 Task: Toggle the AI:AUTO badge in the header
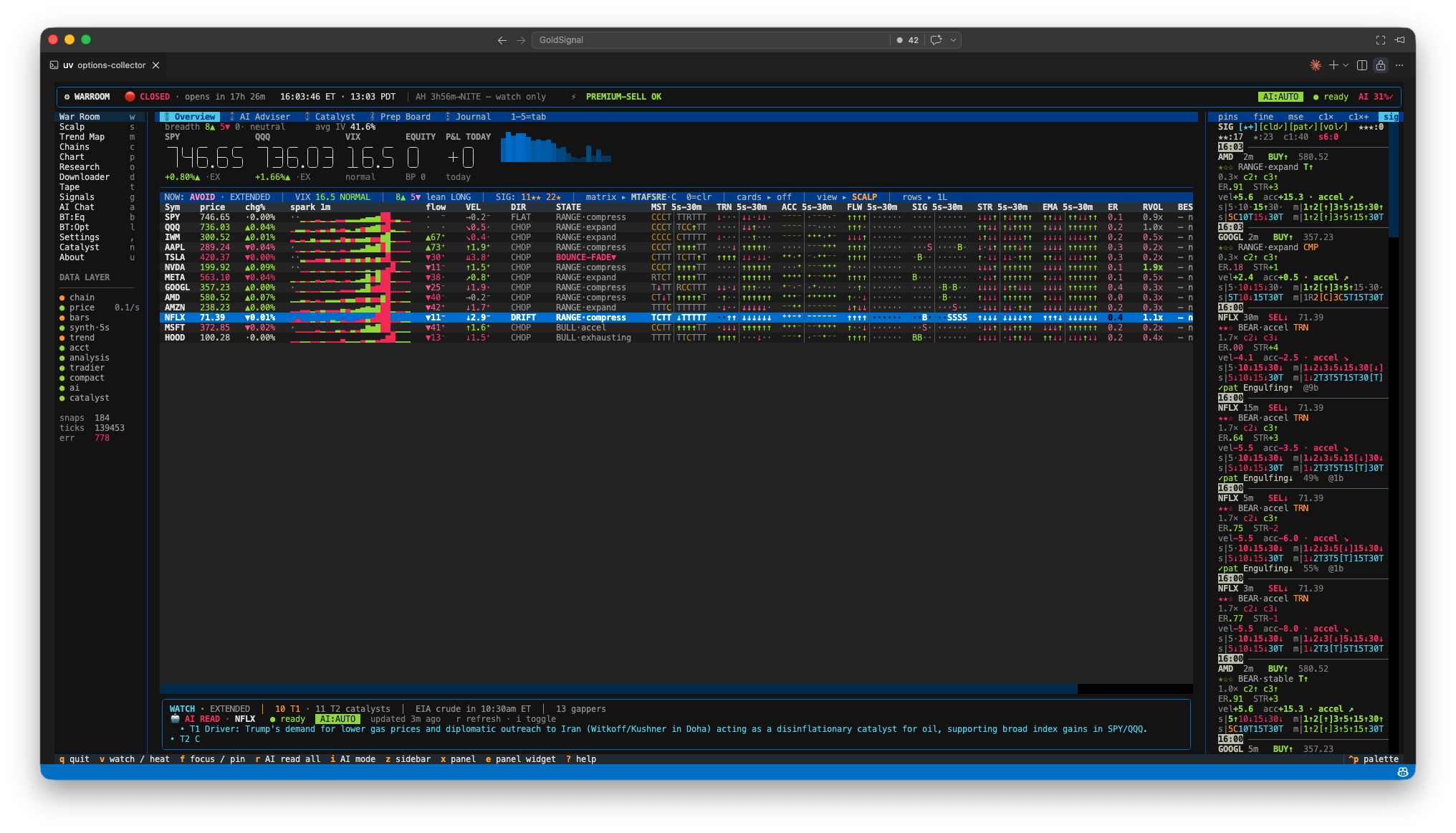[1280, 97]
